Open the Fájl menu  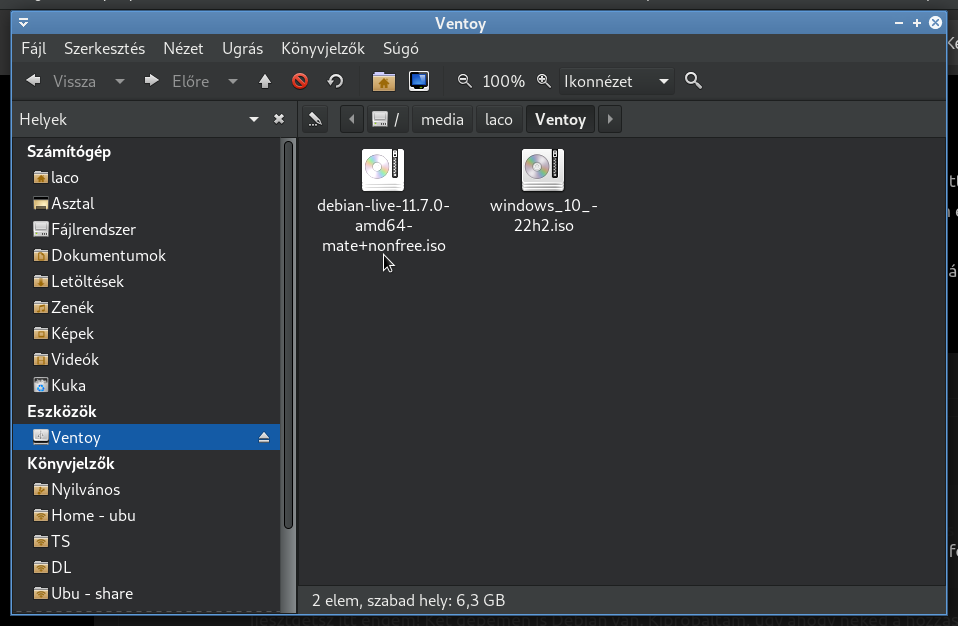tap(34, 49)
